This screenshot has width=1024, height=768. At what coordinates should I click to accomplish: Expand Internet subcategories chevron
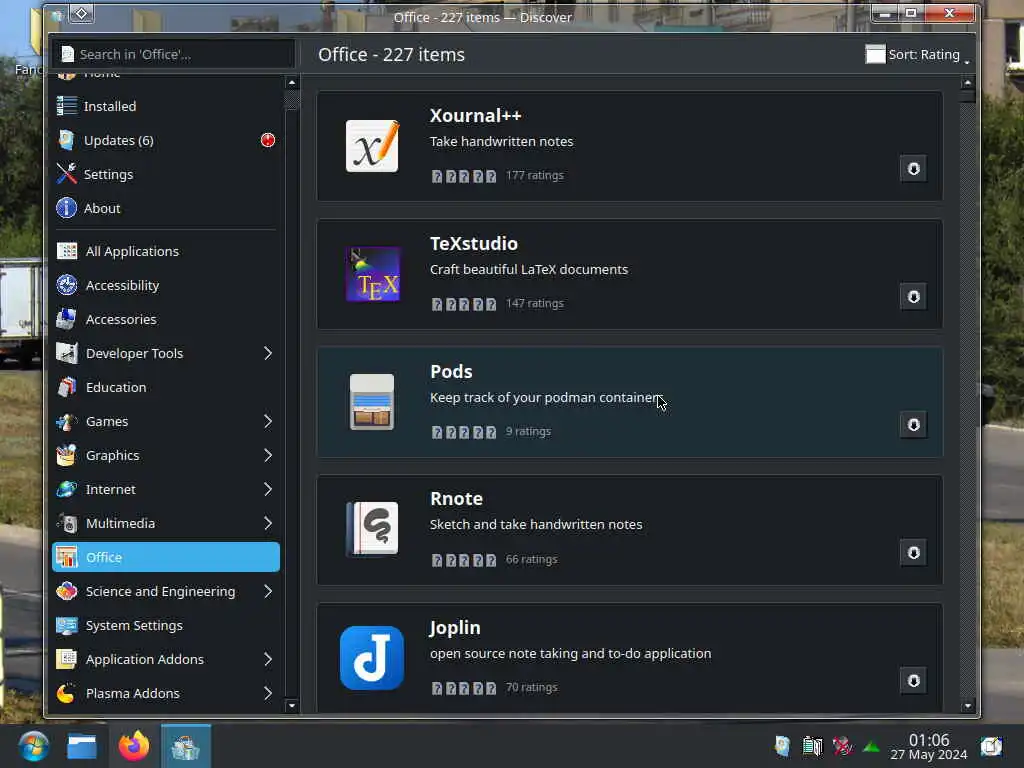[x=268, y=489]
